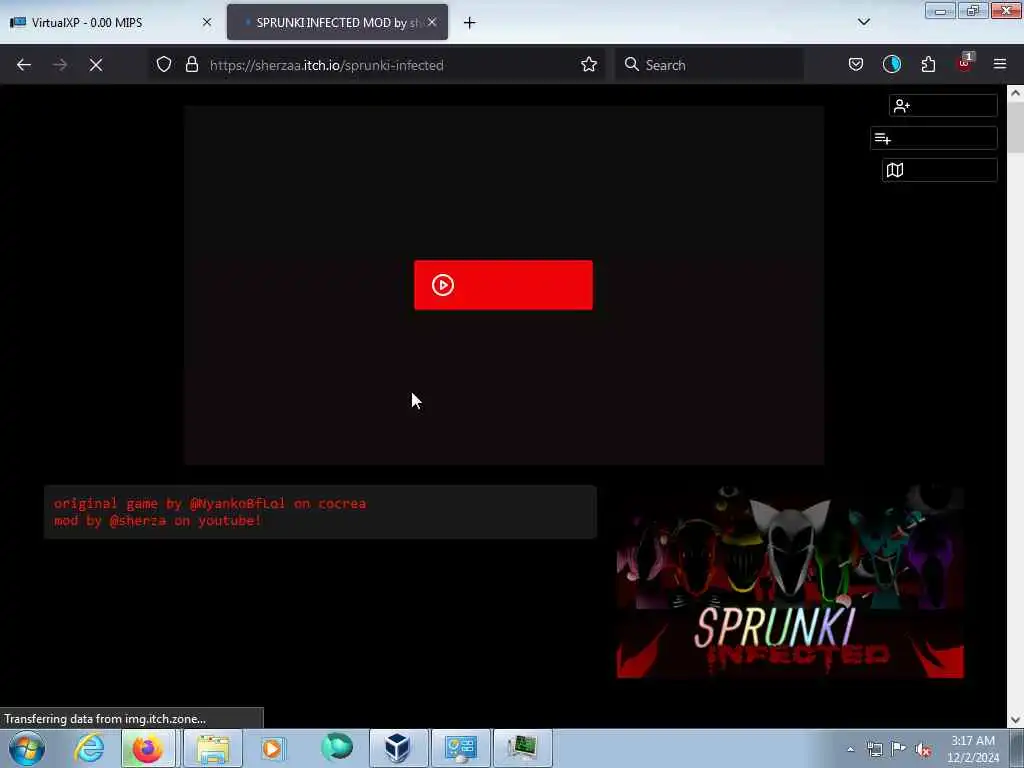
Task: Select the SPRUNKI INFECTED MOD tab
Action: 337,23
